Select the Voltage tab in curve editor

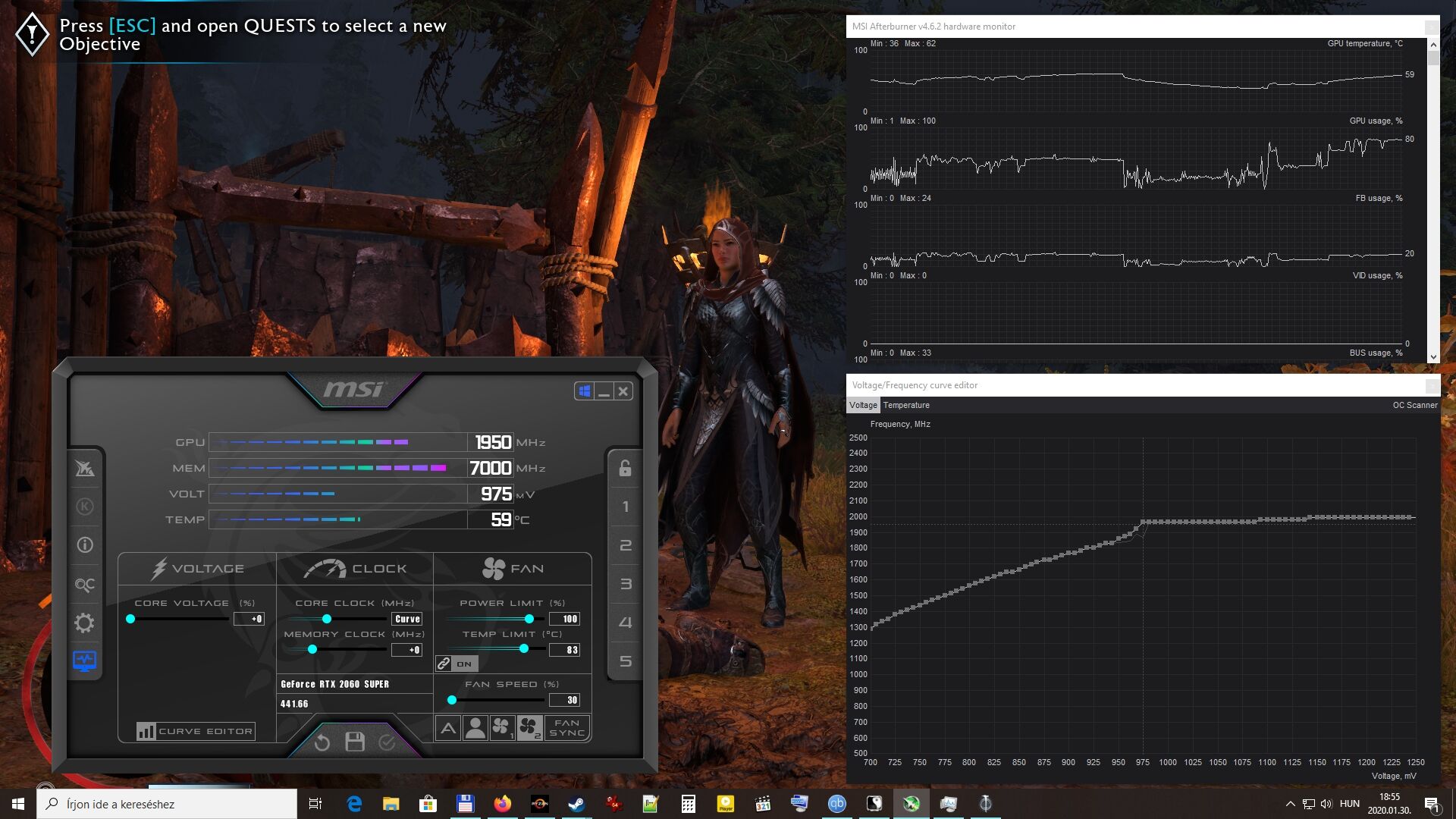(x=862, y=405)
